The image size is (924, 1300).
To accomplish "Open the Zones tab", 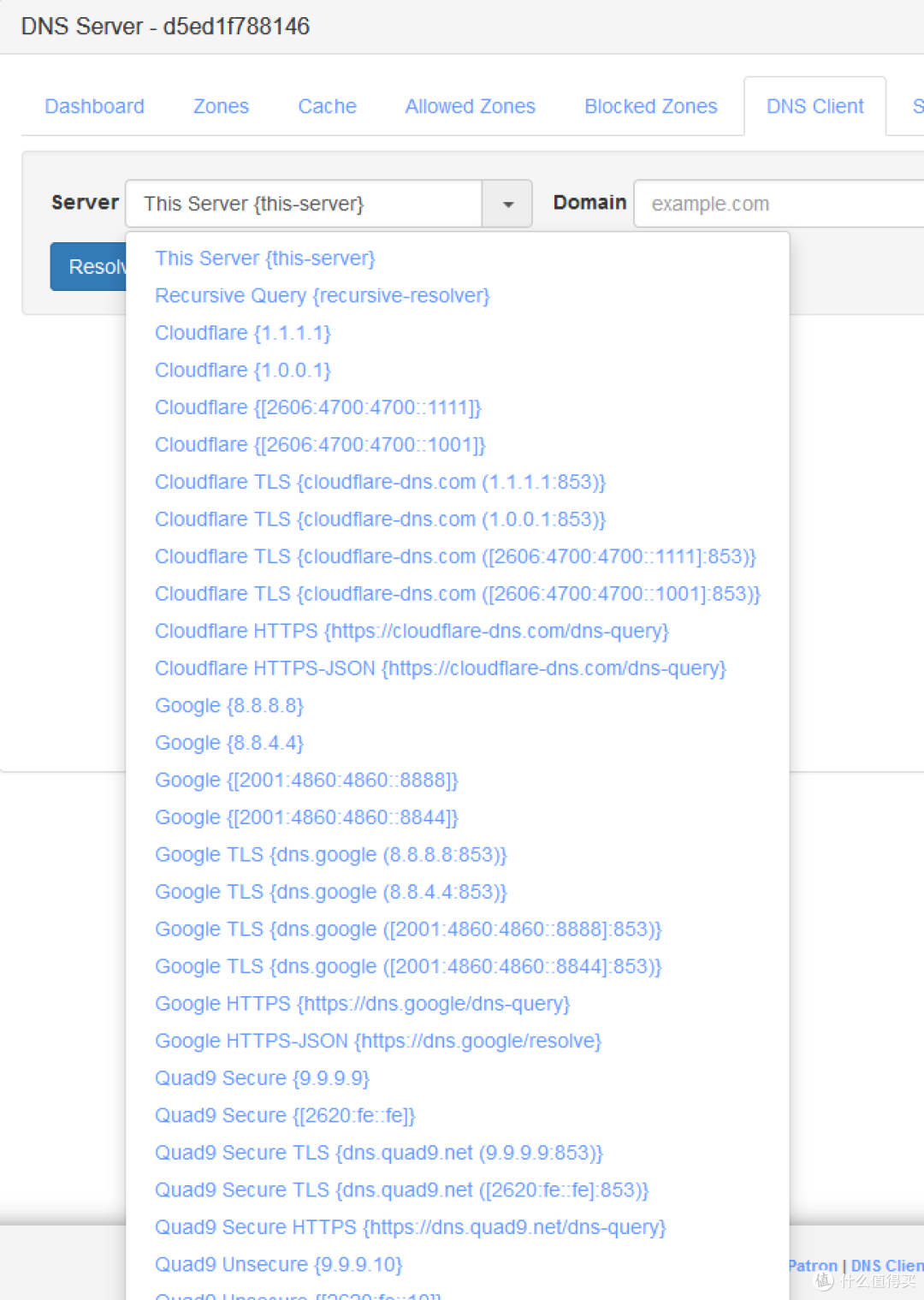I will click(221, 107).
